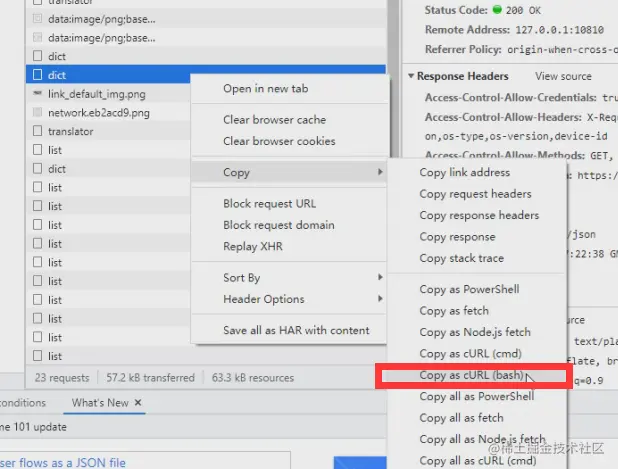Click the Status Code 200 OK value
Viewport: 618px width, 469px height.
[x=523, y=10]
